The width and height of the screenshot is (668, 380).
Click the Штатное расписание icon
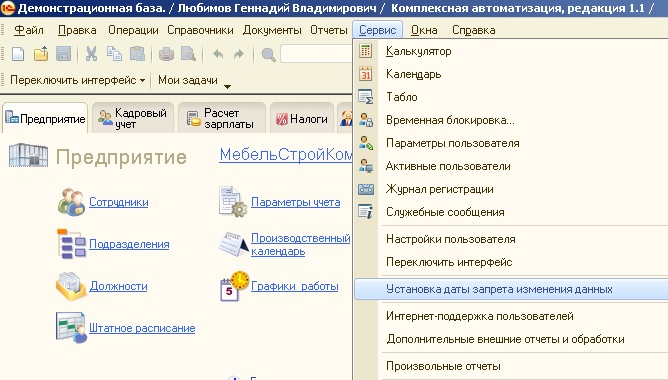point(71,328)
